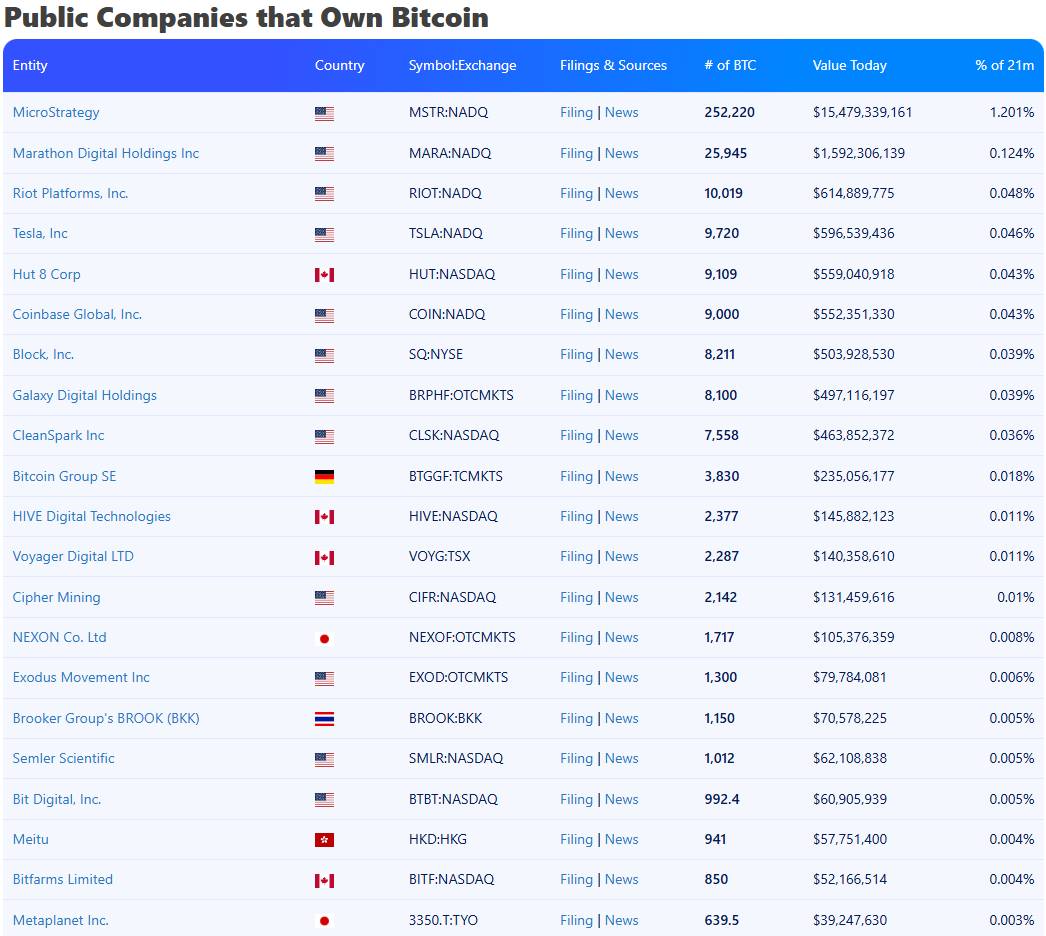
Task: Open the News link for Meitu
Action: (x=622, y=839)
